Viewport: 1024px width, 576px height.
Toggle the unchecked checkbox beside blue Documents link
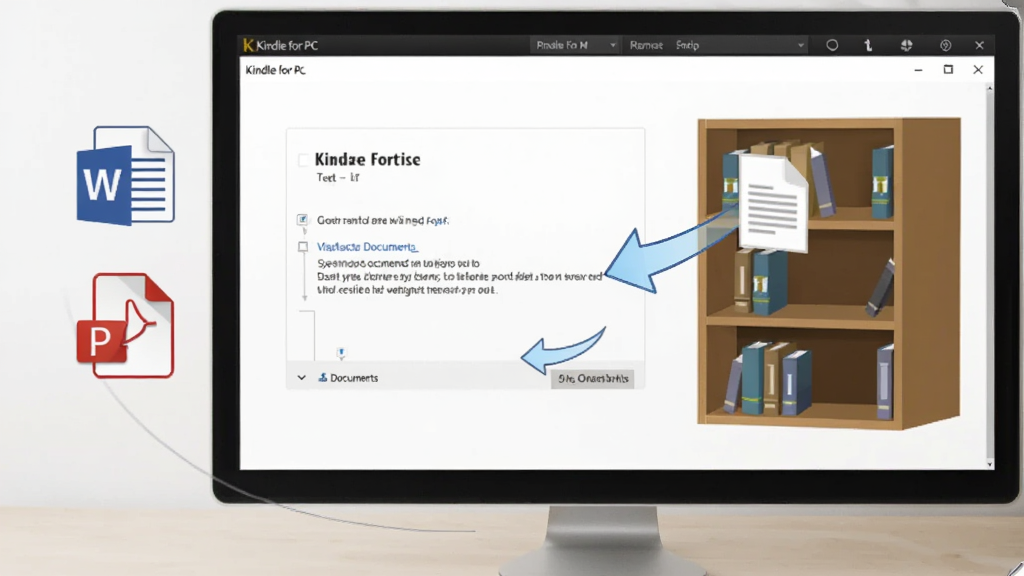point(303,247)
